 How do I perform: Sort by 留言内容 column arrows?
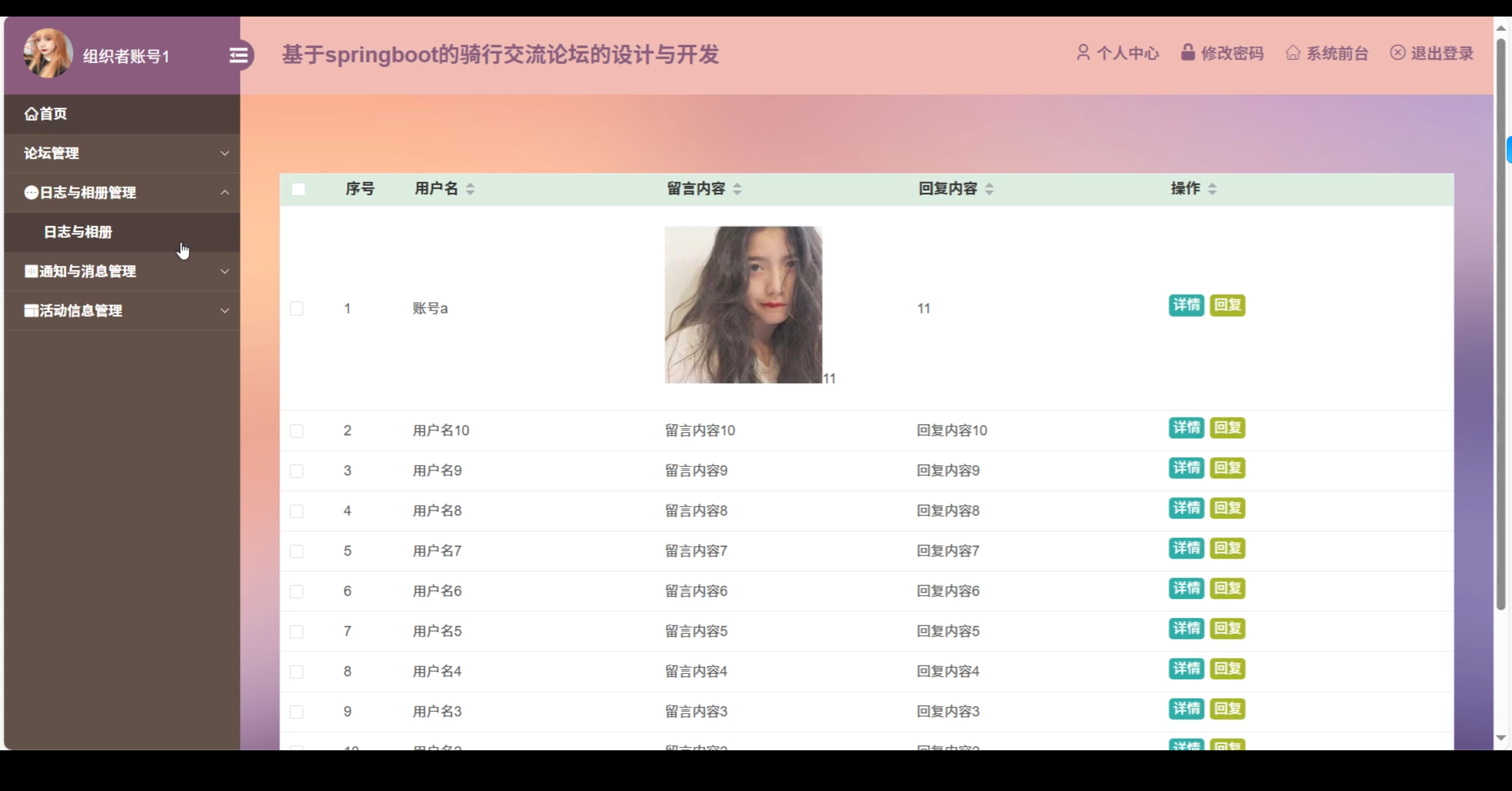click(737, 189)
